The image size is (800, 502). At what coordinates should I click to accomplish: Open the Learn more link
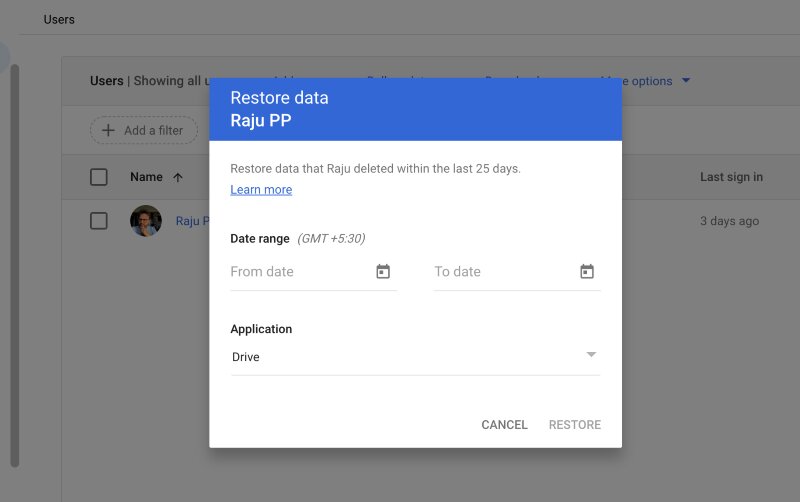[261, 190]
